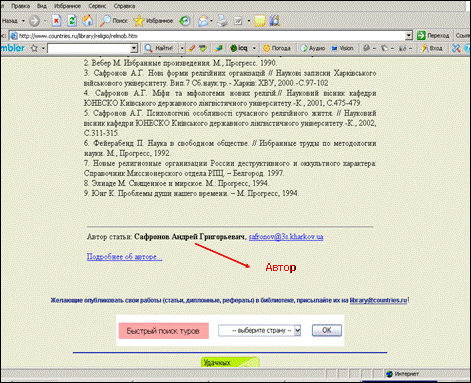
Task: Go to the Home page icon
Action: point(88,21)
